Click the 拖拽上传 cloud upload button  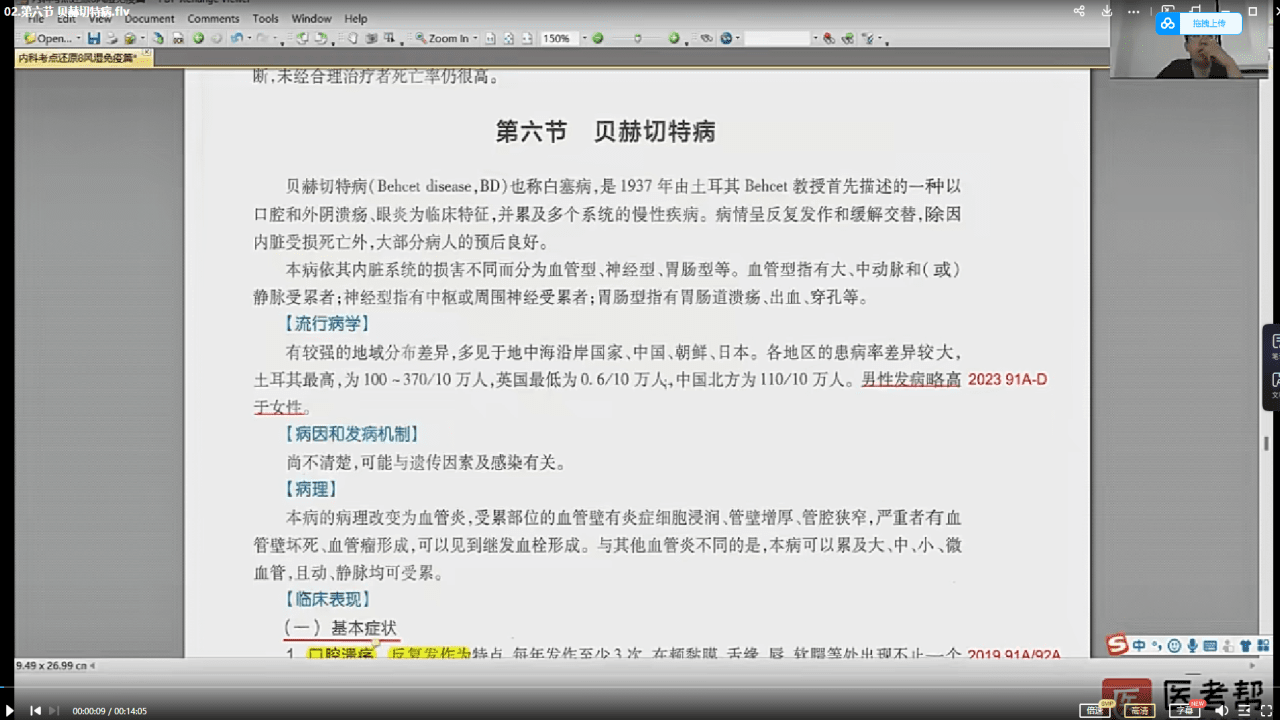1200,23
